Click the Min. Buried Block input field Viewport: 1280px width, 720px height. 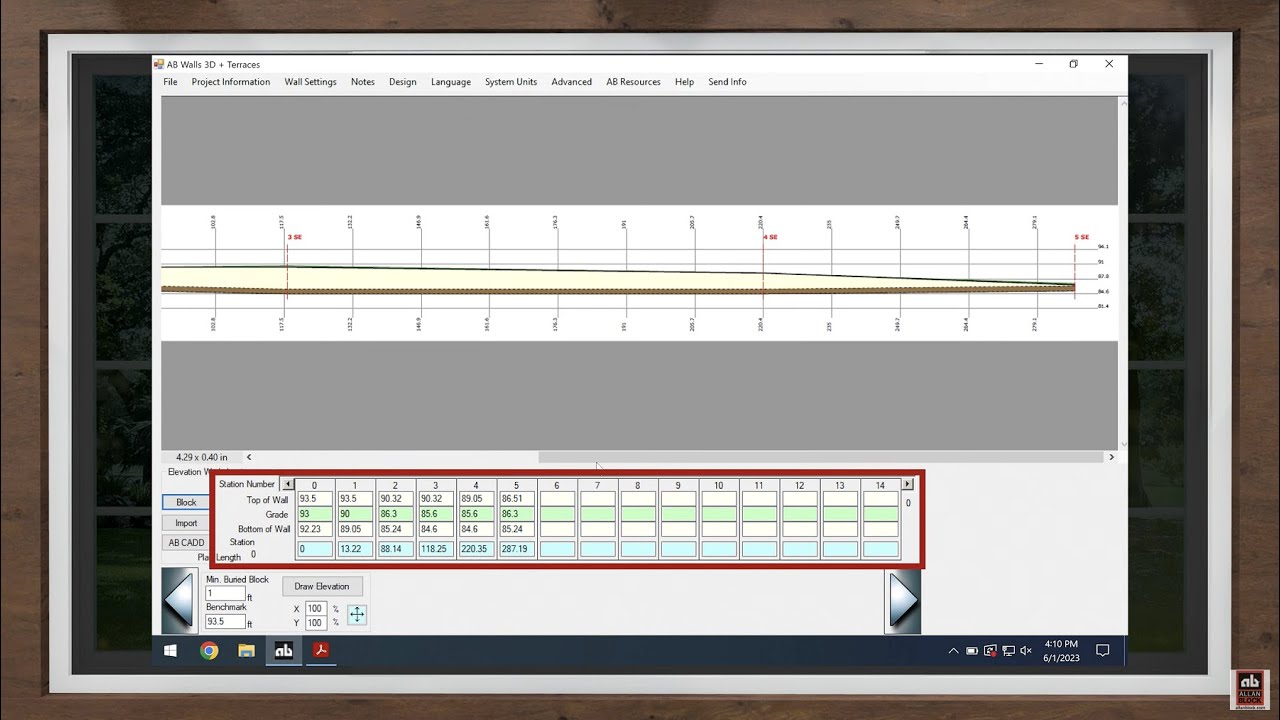(225, 593)
